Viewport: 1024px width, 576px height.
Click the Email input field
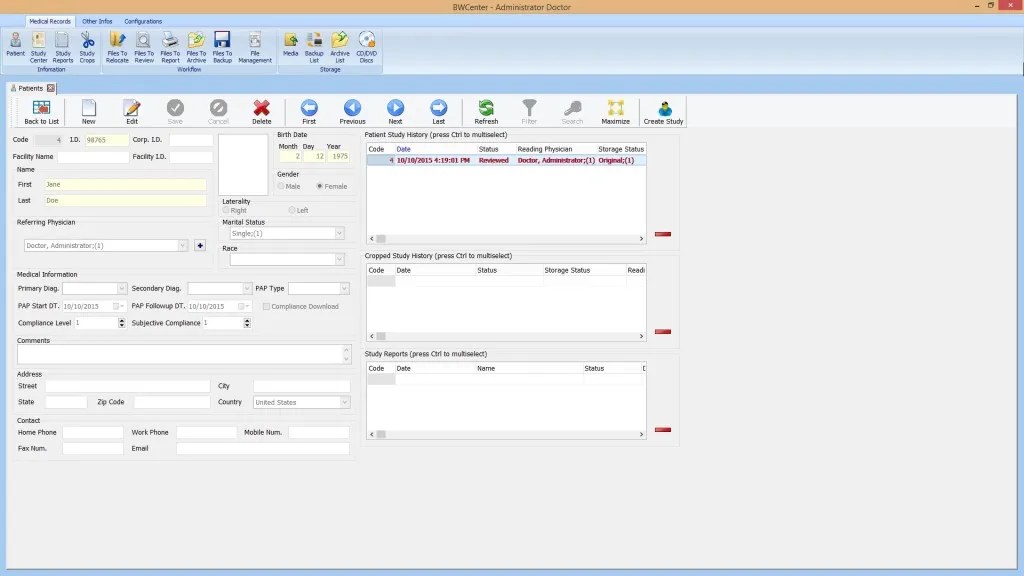tap(263, 449)
